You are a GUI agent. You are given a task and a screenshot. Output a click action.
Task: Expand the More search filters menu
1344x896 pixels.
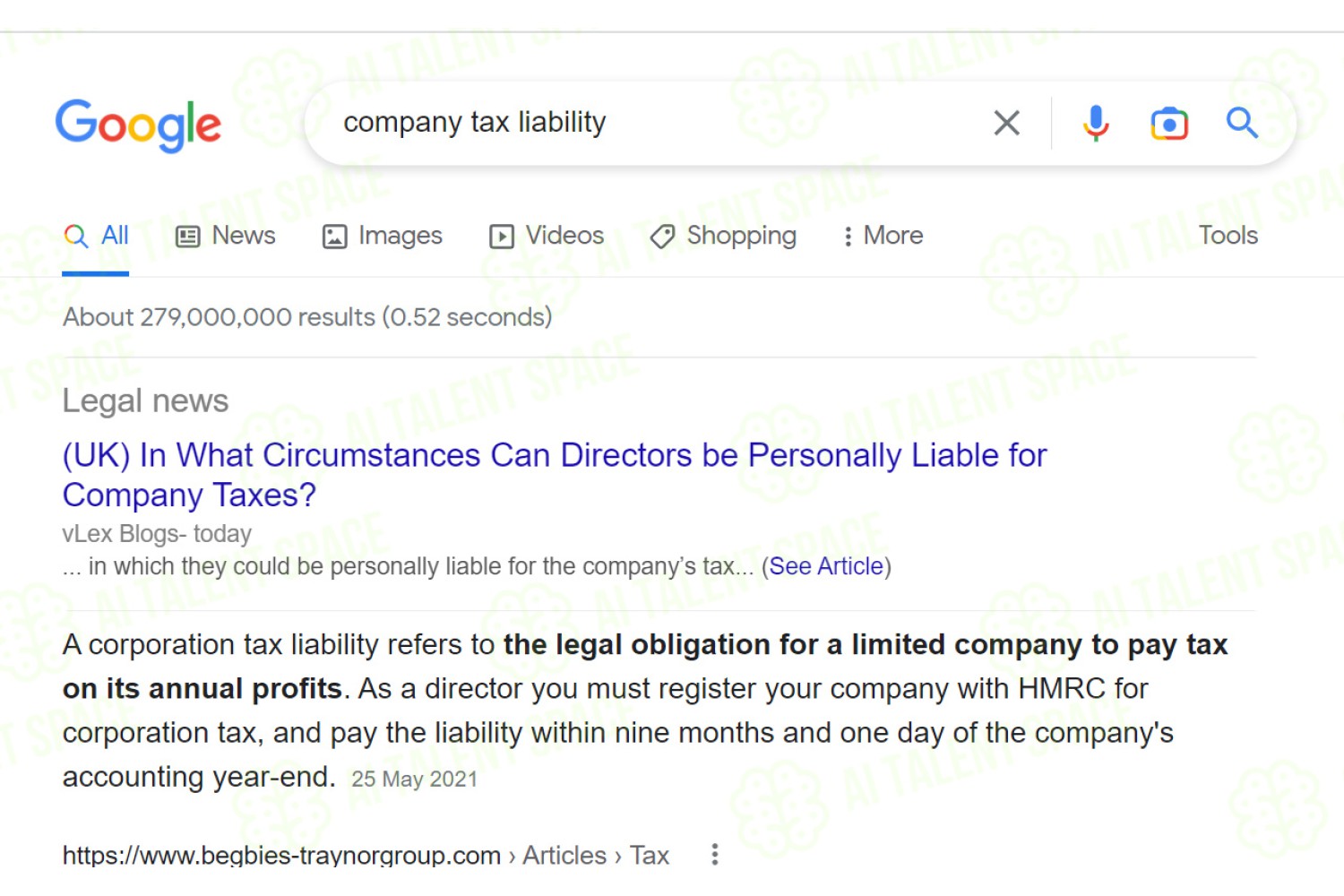point(883,236)
